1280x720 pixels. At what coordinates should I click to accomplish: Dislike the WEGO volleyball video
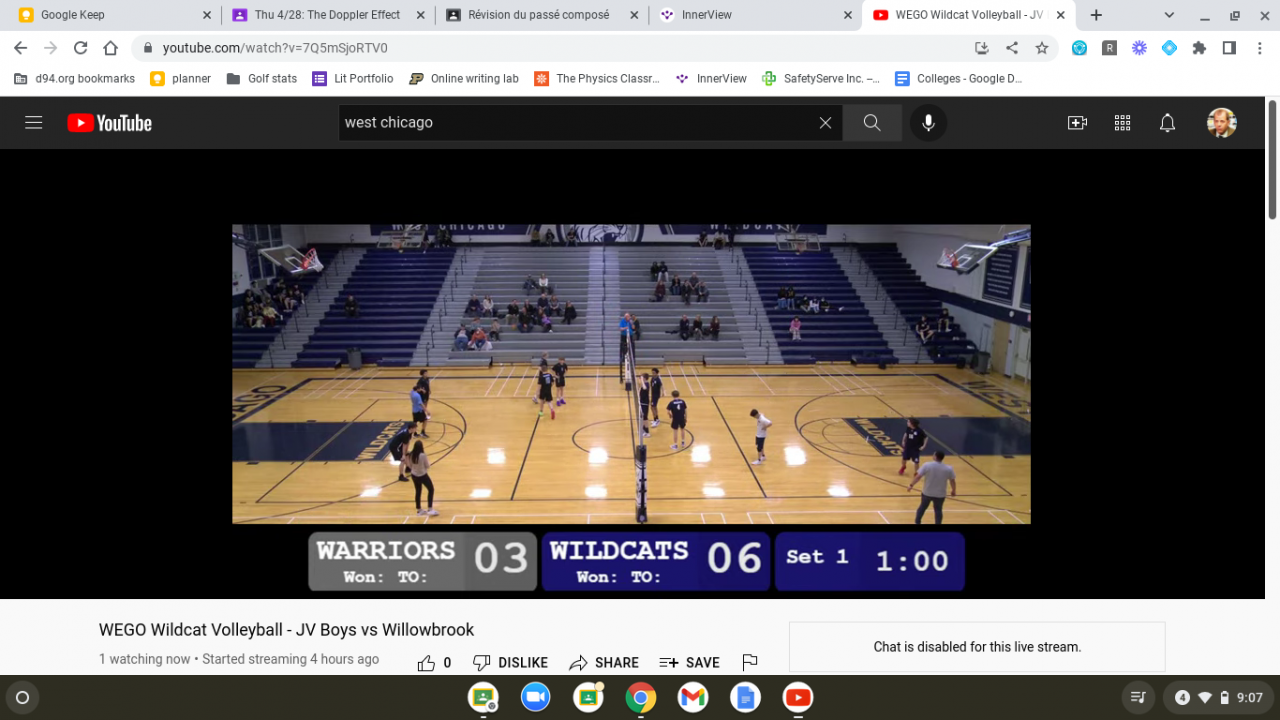pos(510,662)
